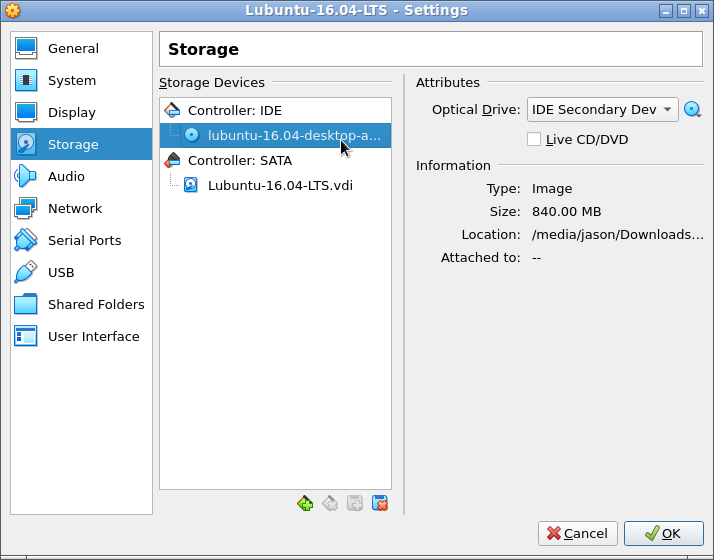Click the OK button

pos(663,533)
